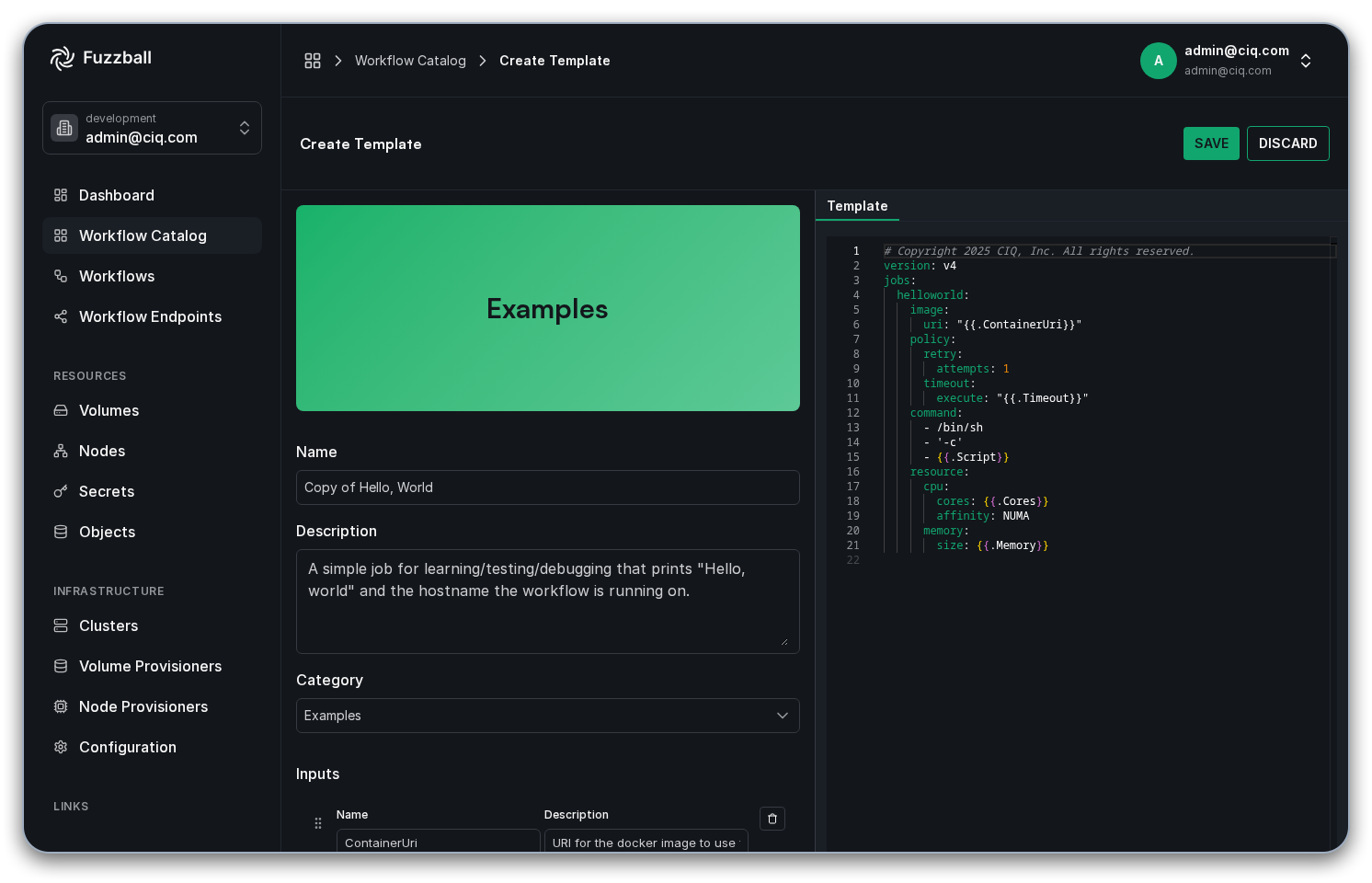Click the green Examples banner thumbnail

(548, 308)
